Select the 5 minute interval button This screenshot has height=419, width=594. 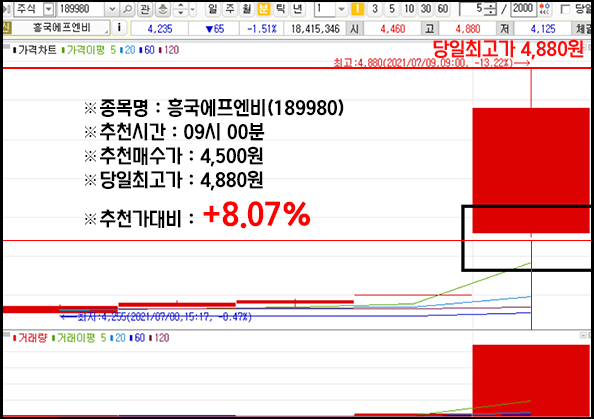click(392, 8)
